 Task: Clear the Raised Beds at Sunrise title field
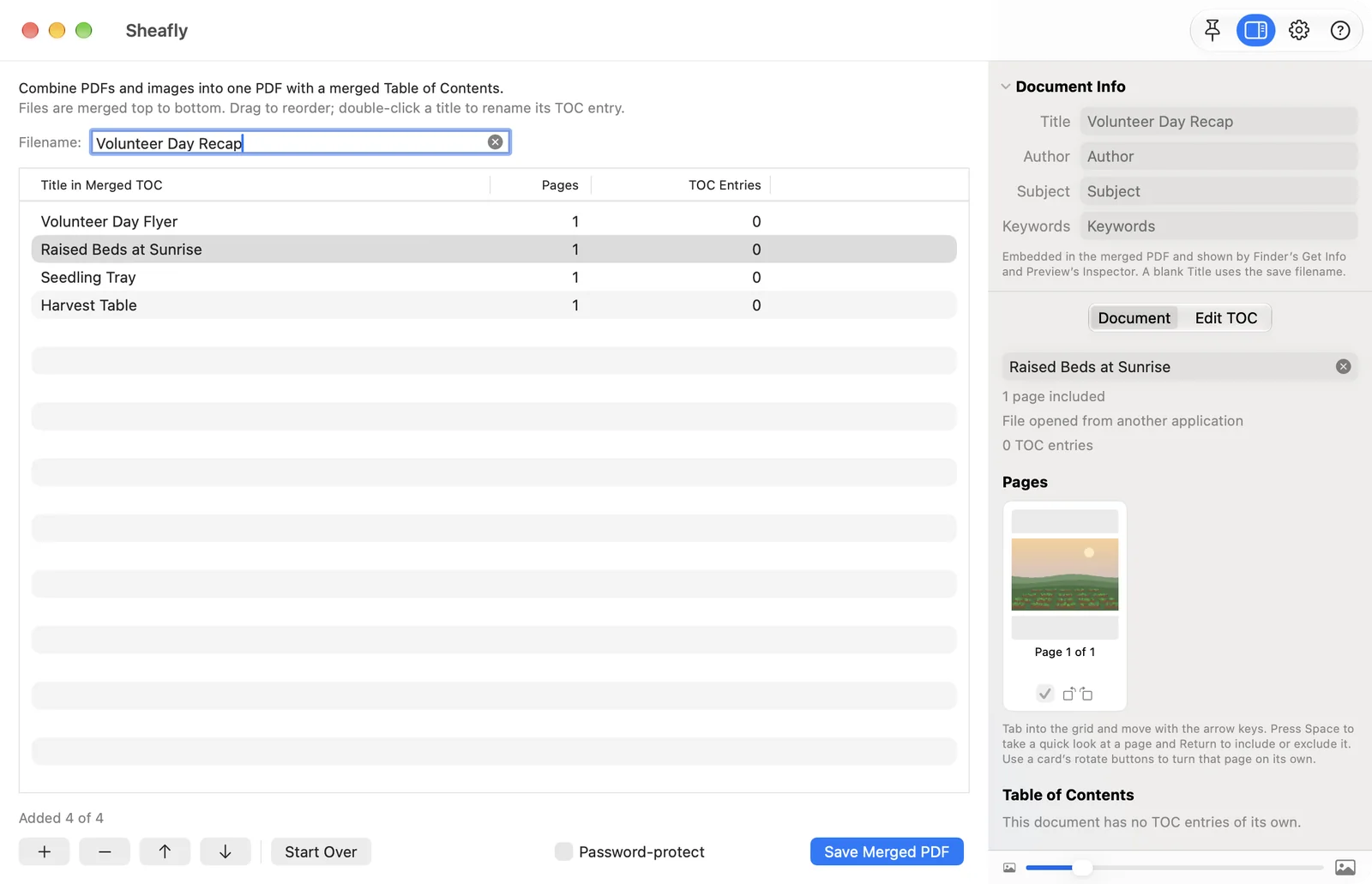pos(1344,367)
